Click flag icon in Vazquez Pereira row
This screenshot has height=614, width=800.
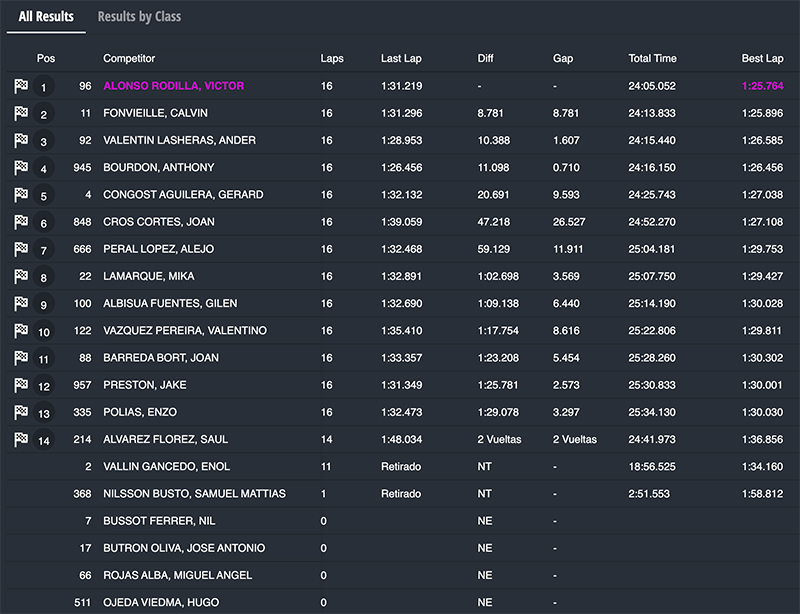(20, 330)
